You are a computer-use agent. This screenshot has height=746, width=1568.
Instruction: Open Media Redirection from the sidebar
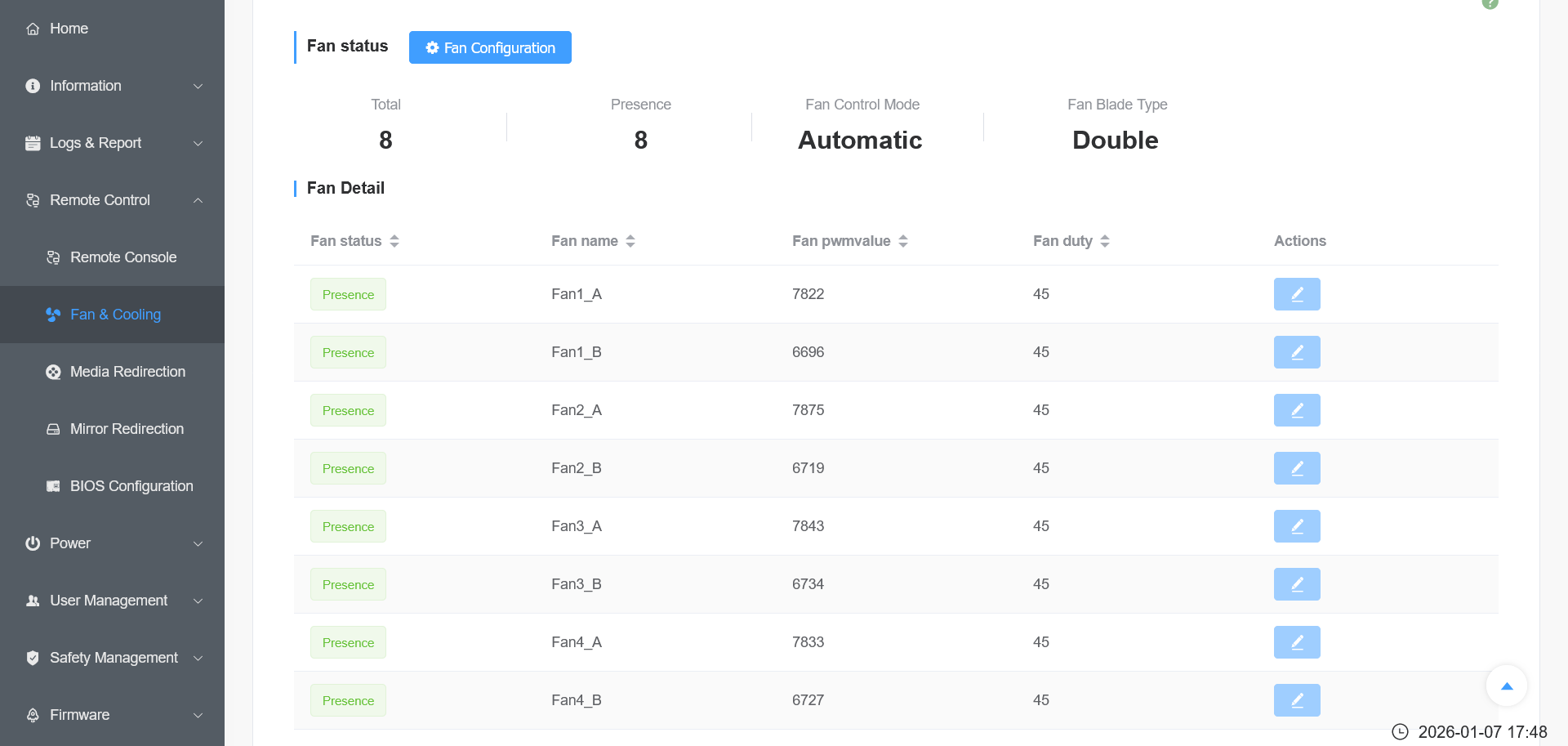click(x=127, y=372)
